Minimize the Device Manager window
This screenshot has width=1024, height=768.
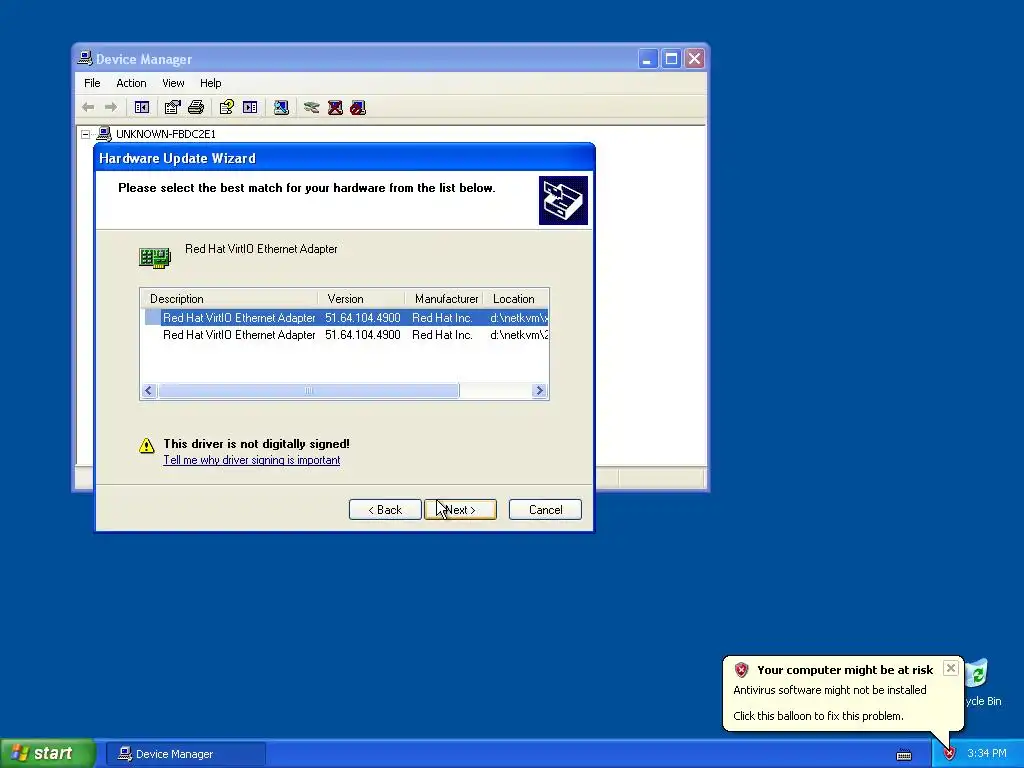pyautogui.click(x=647, y=59)
